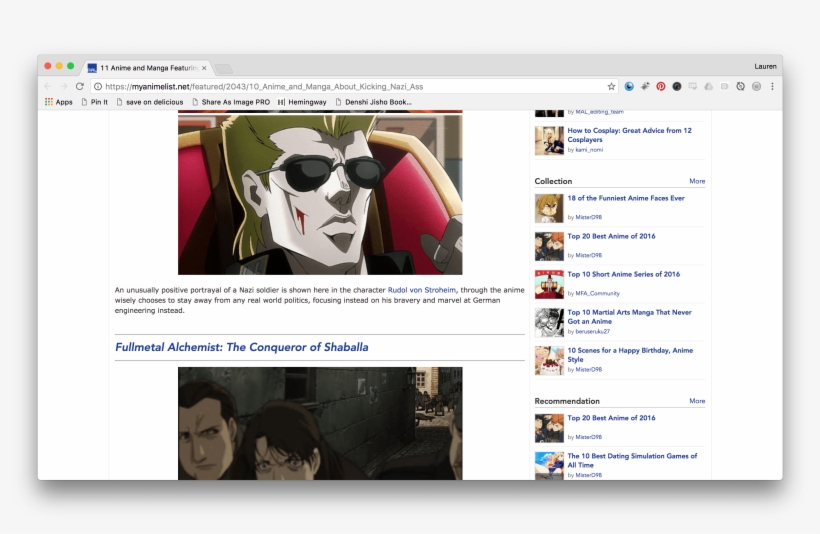This screenshot has width=820, height=534.
Task: Reload the page with refresh icon
Action: click(x=79, y=86)
